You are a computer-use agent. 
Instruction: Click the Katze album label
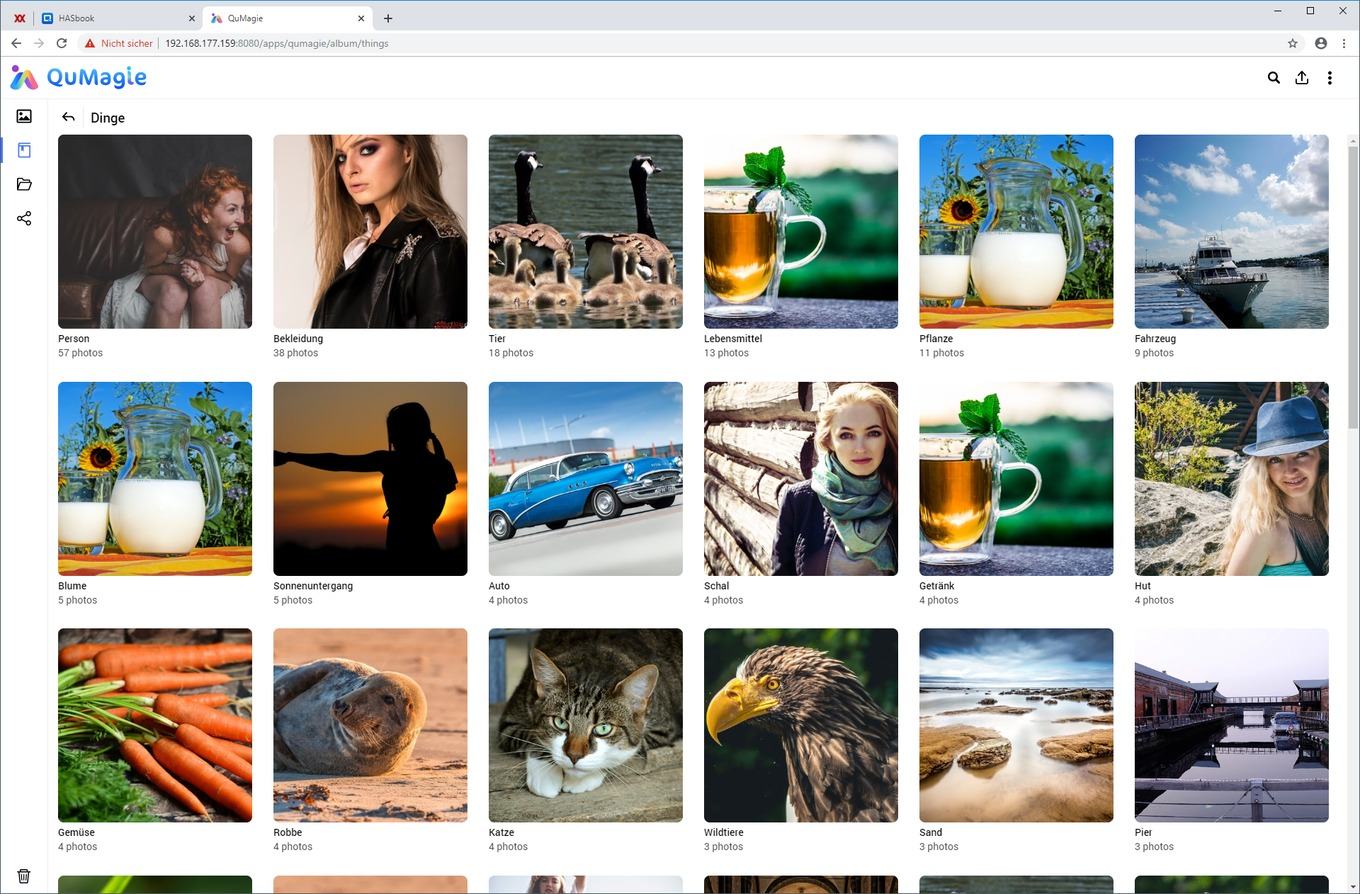click(x=502, y=832)
